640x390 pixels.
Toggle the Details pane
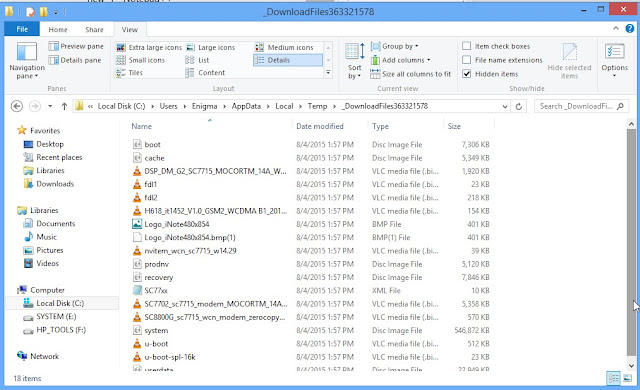75,60
